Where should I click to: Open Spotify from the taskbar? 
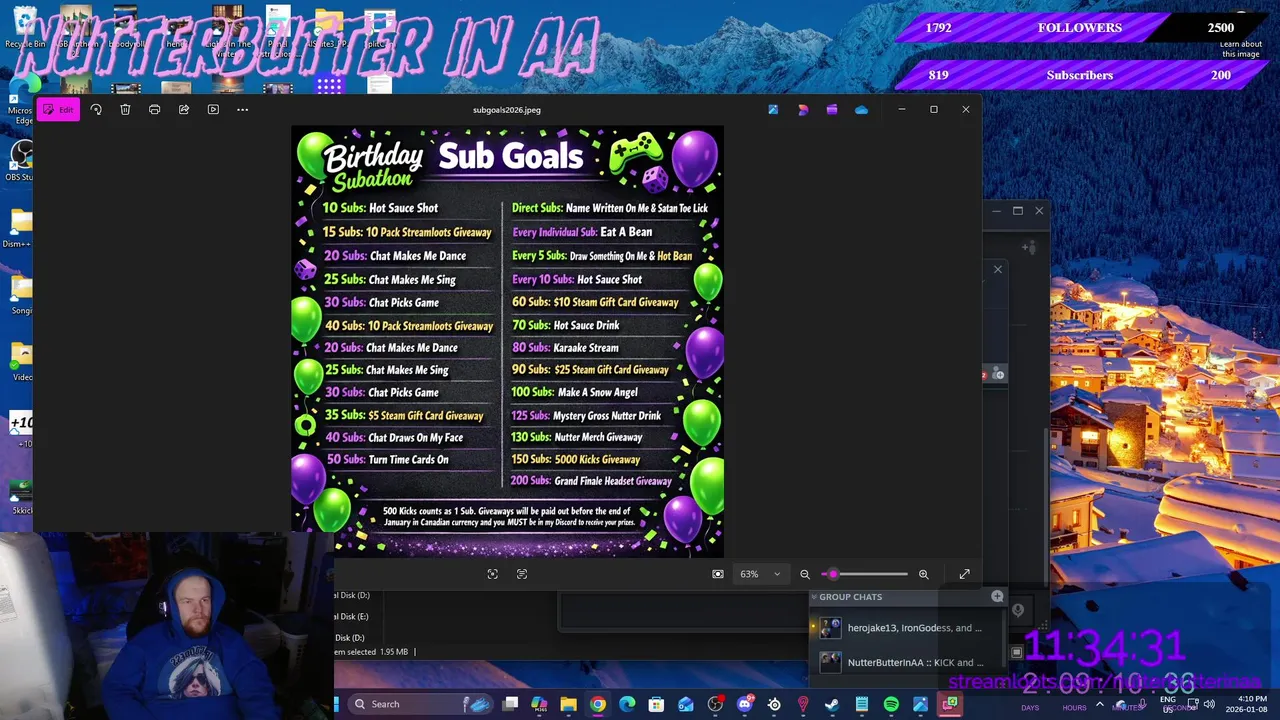coord(891,704)
